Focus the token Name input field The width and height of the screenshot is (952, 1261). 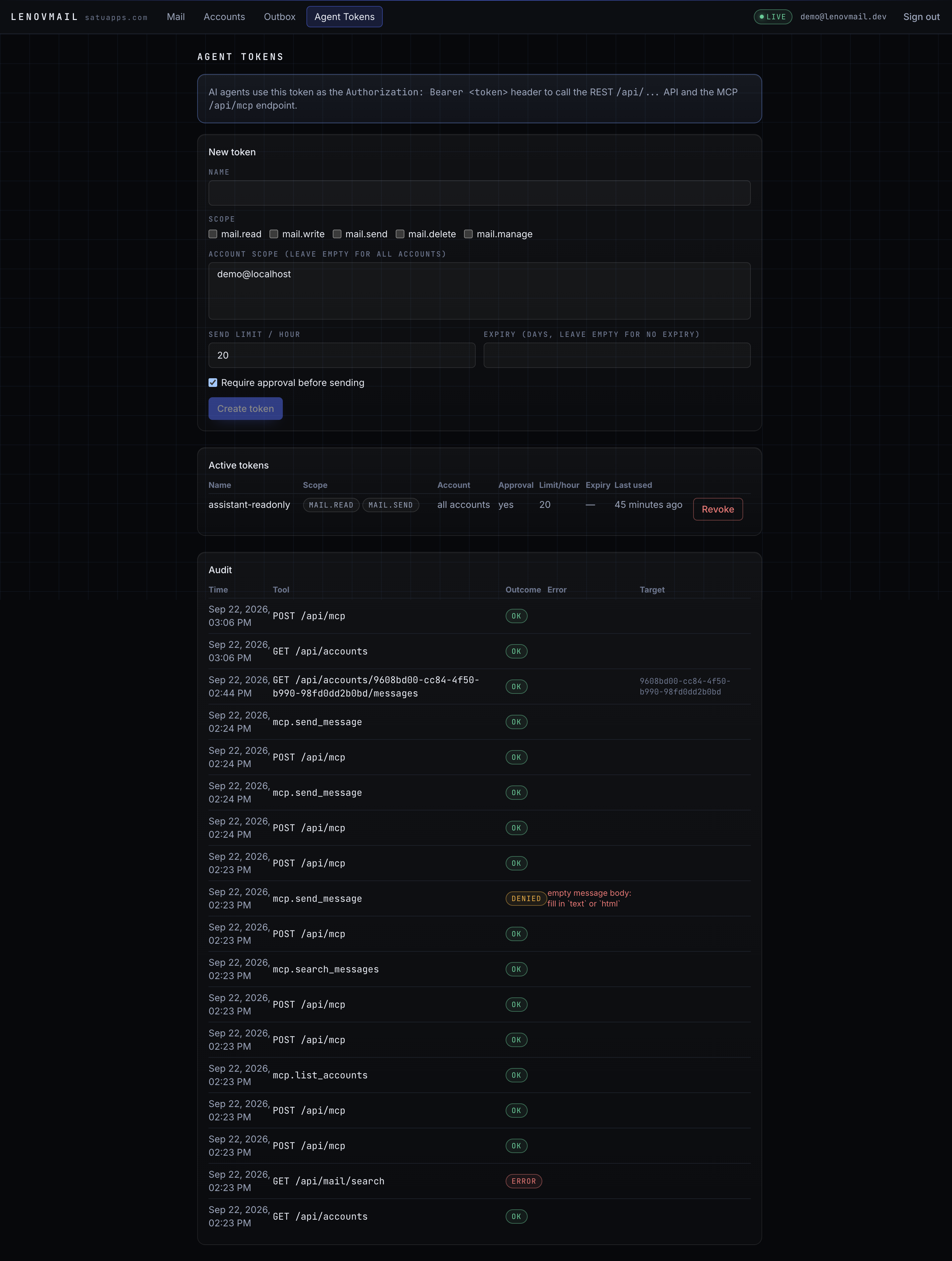click(x=479, y=193)
